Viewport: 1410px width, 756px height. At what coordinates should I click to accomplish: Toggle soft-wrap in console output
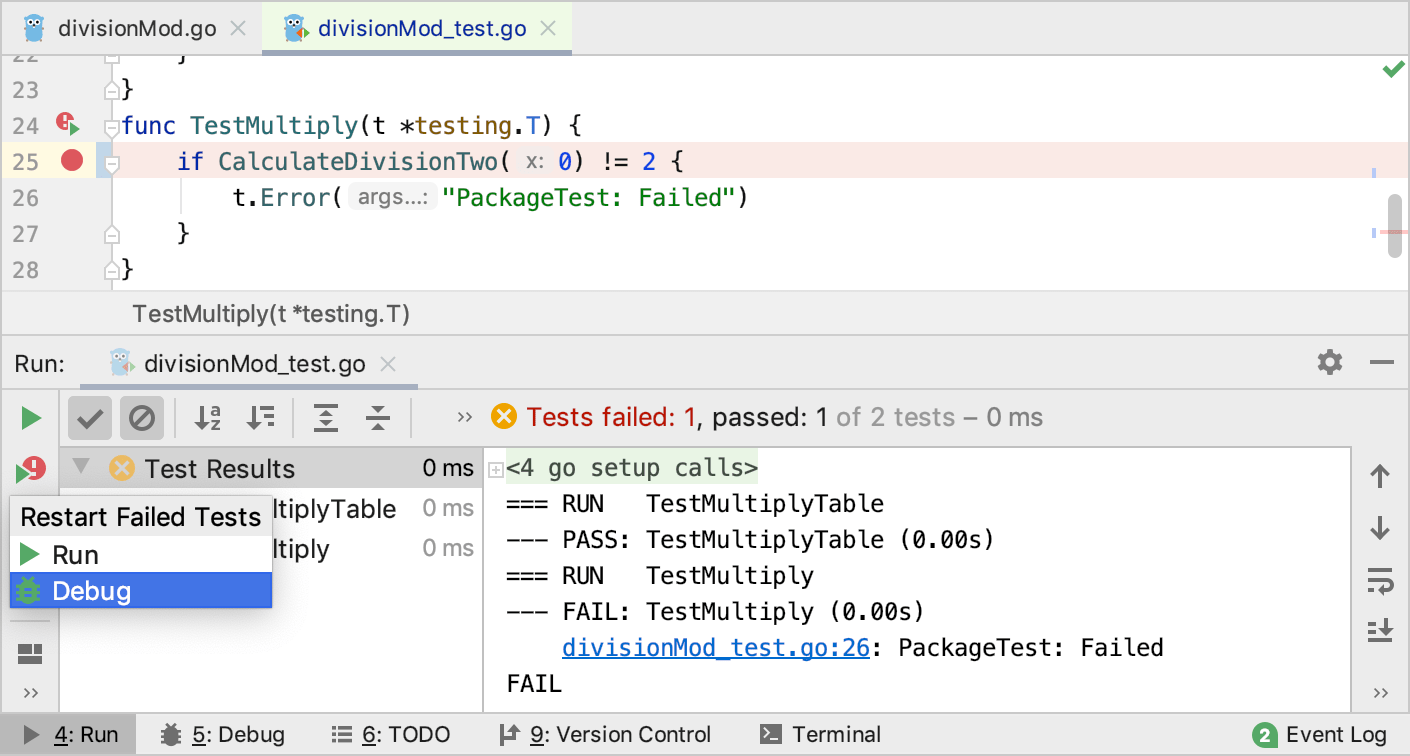pyautogui.click(x=1380, y=580)
